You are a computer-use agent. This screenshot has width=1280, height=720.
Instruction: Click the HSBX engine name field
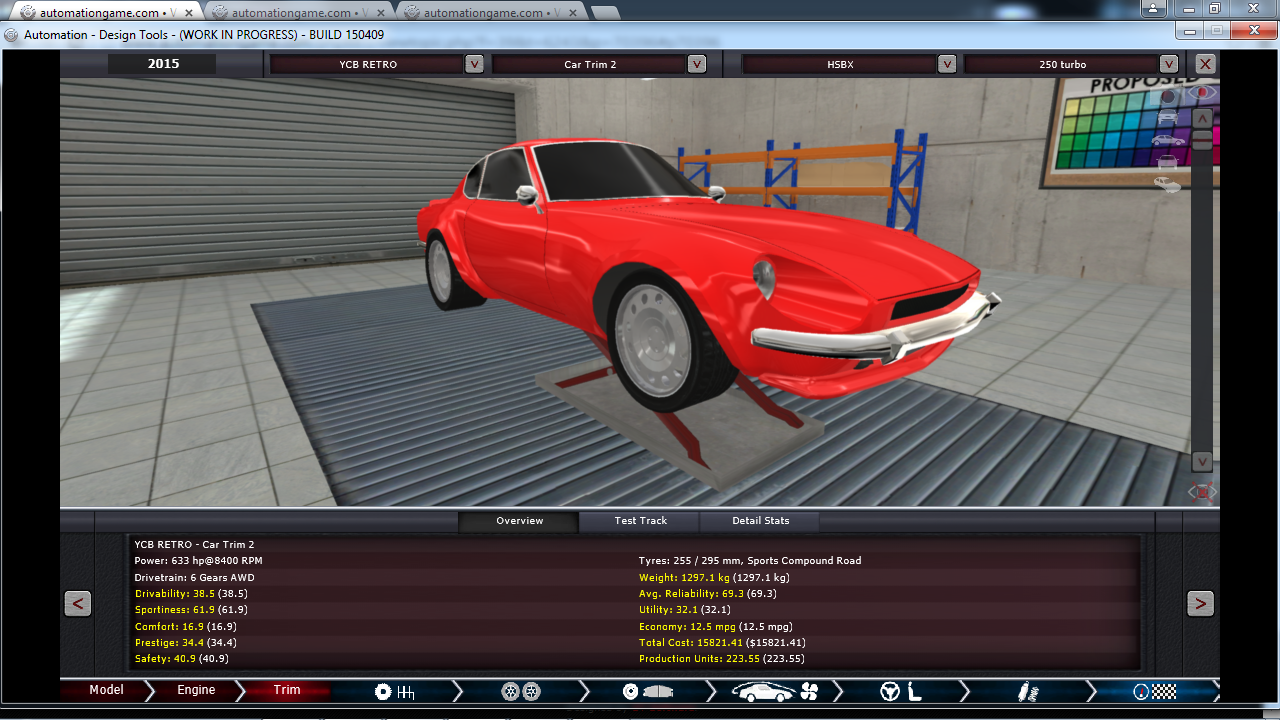[840, 64]
